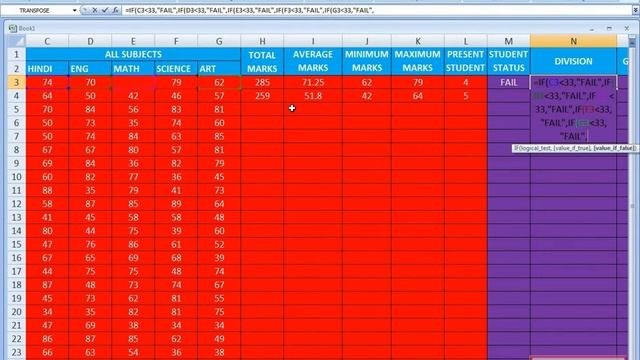The height and width of the screenshot is (360, 640).
Task: Select column I header
Action: click(x=313, y=41)
